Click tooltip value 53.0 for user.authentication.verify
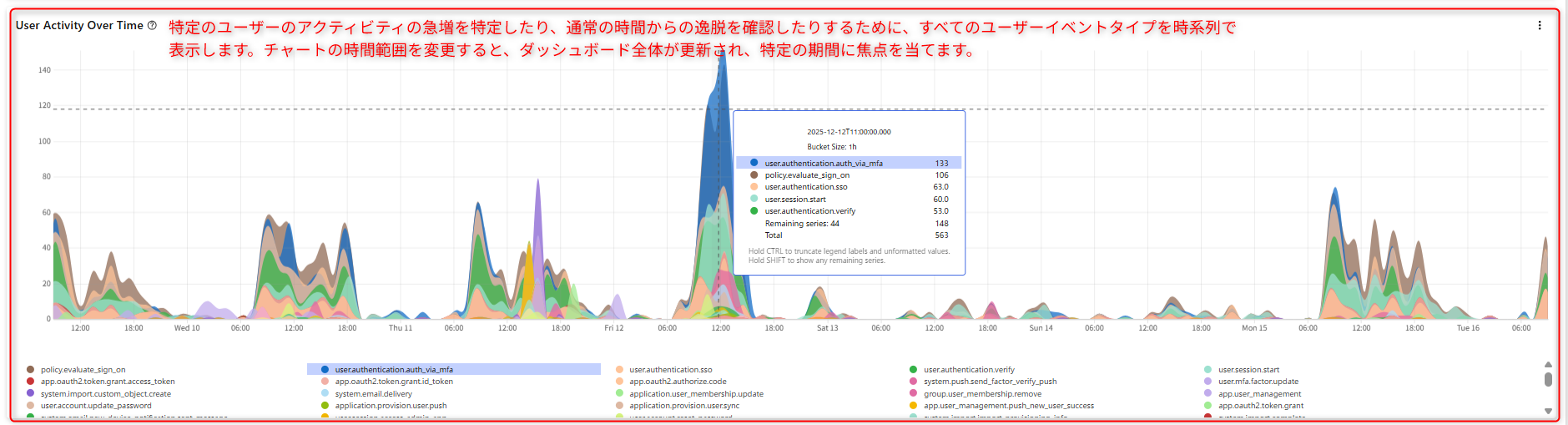 click(x=940, y=211)
